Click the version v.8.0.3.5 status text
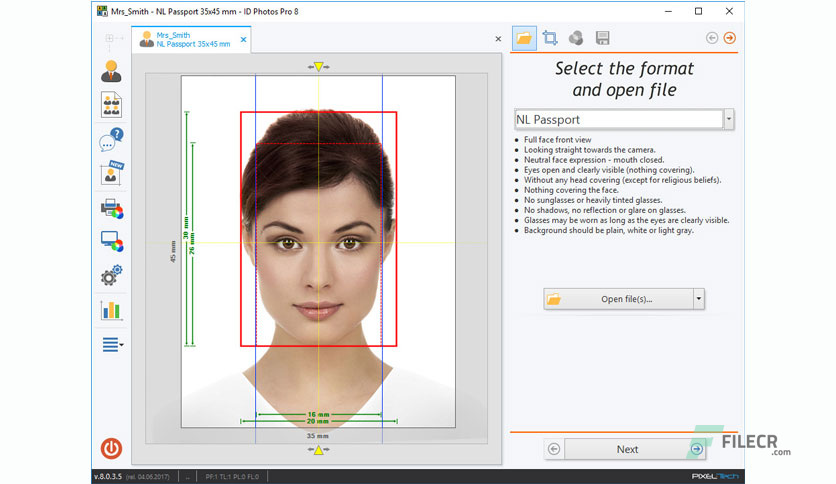Image resolution: width=836 pixels, height=484 pixels. click(108, 477)
